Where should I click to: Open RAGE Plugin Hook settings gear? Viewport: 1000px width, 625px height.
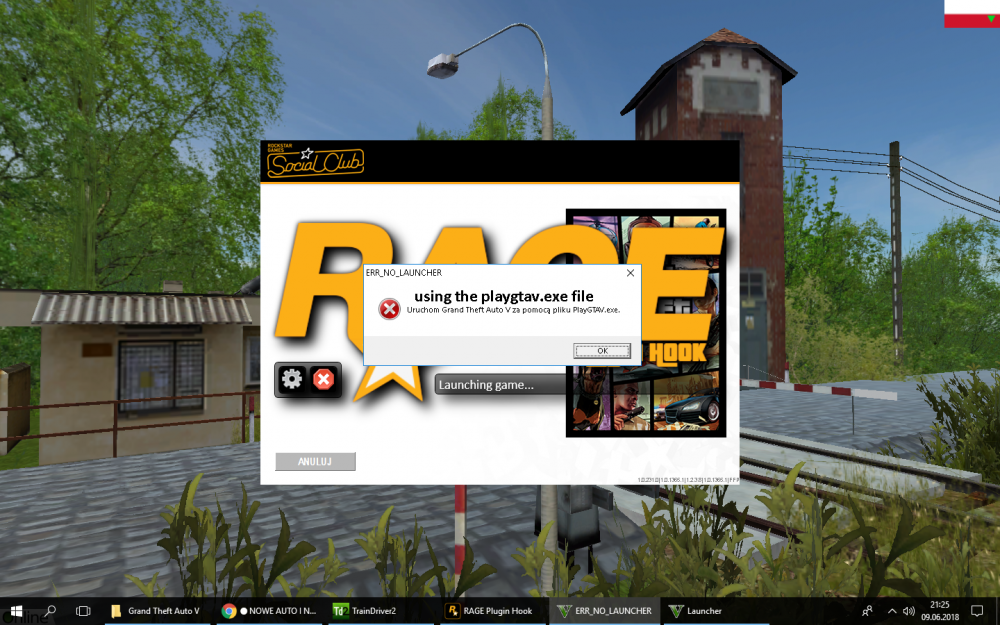292,379
